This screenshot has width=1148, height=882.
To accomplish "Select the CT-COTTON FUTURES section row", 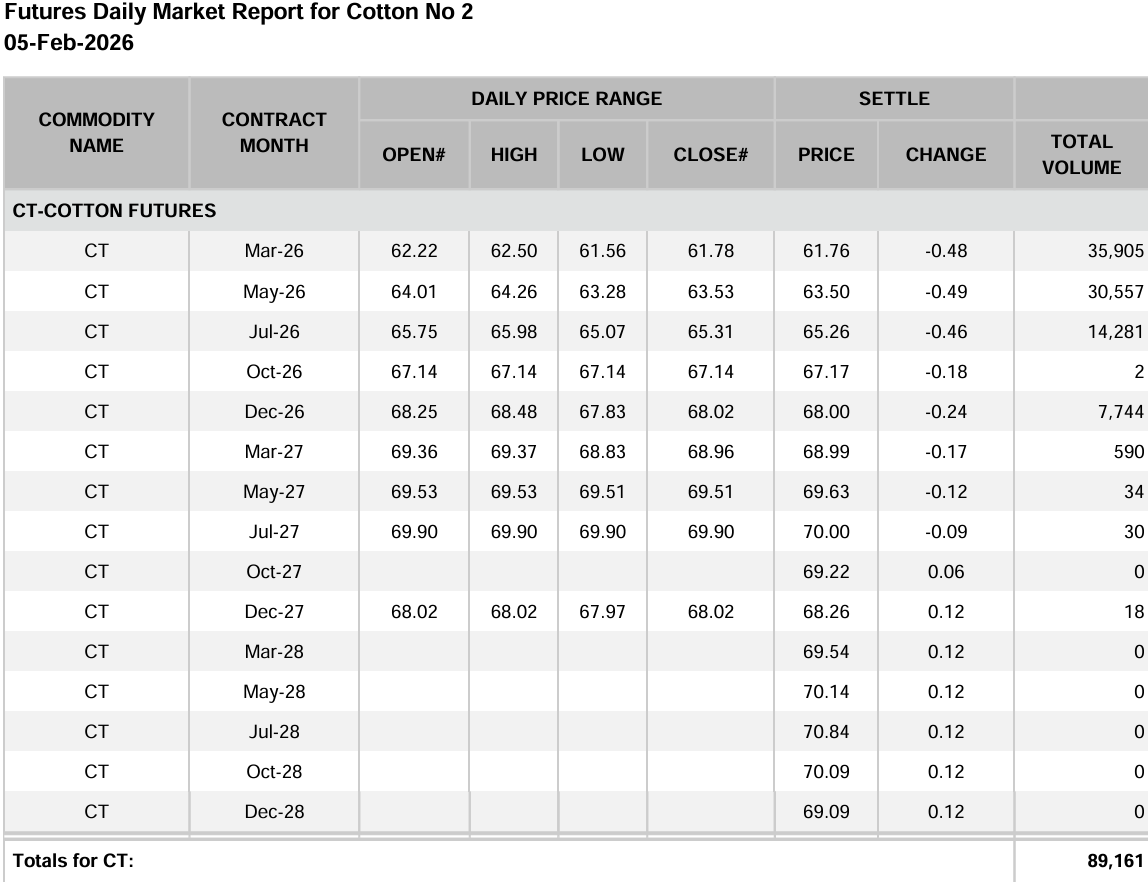I will point(115,211).
